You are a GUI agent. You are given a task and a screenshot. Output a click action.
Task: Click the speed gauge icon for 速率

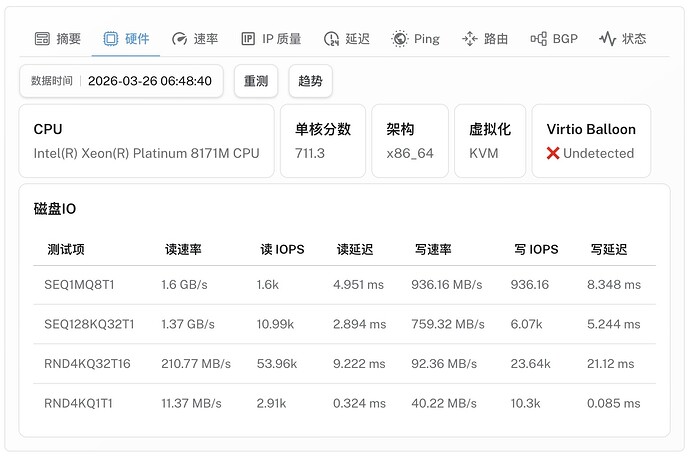(180, 39)
